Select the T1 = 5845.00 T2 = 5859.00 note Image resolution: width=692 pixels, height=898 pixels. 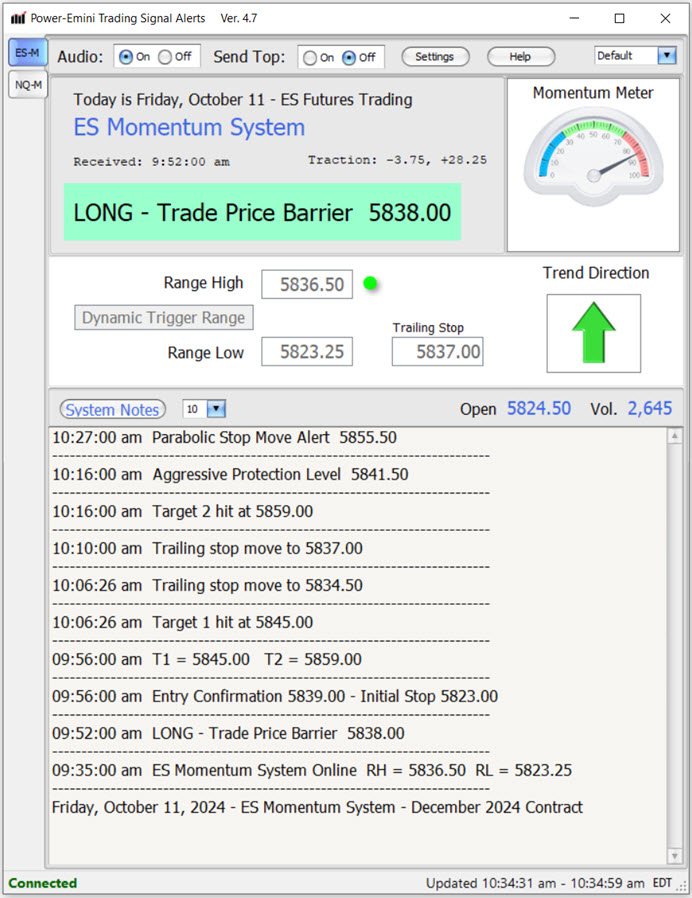207,659
